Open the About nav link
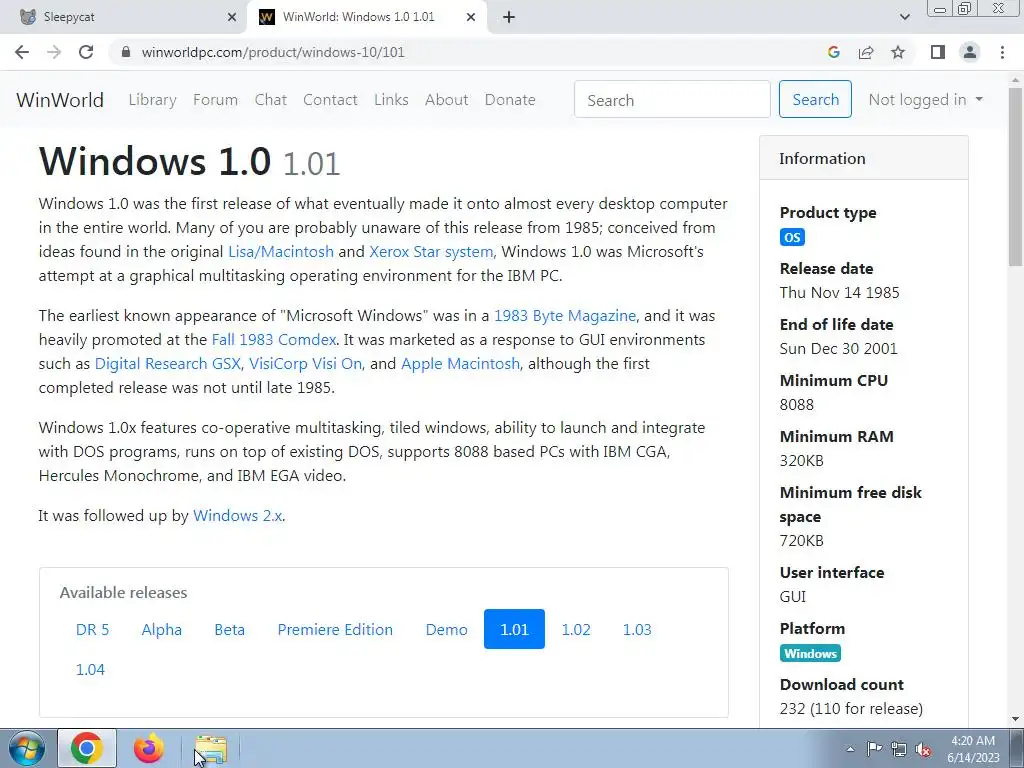 (447, 99)
